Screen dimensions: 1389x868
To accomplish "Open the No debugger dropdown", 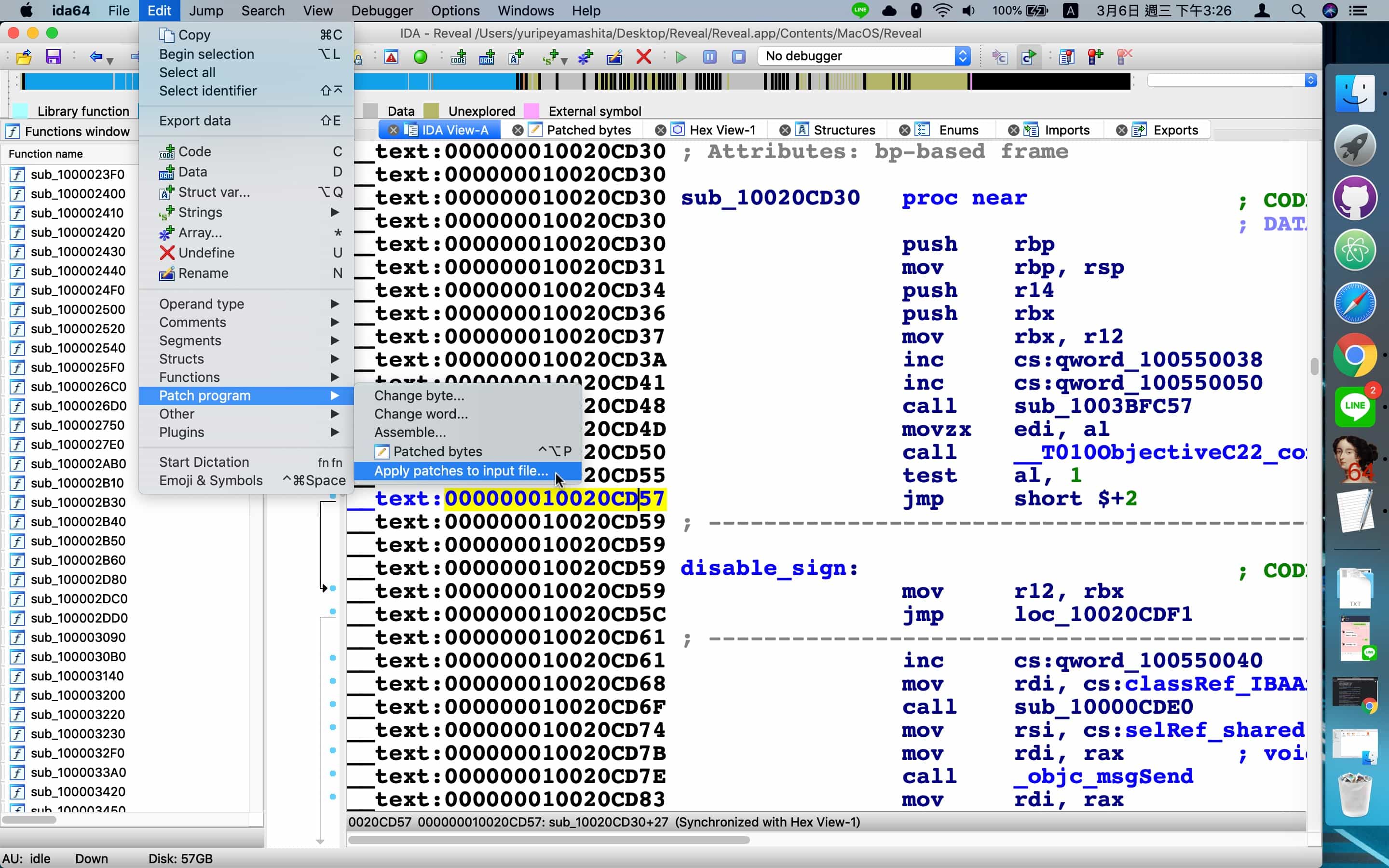I will pos(963,56).
